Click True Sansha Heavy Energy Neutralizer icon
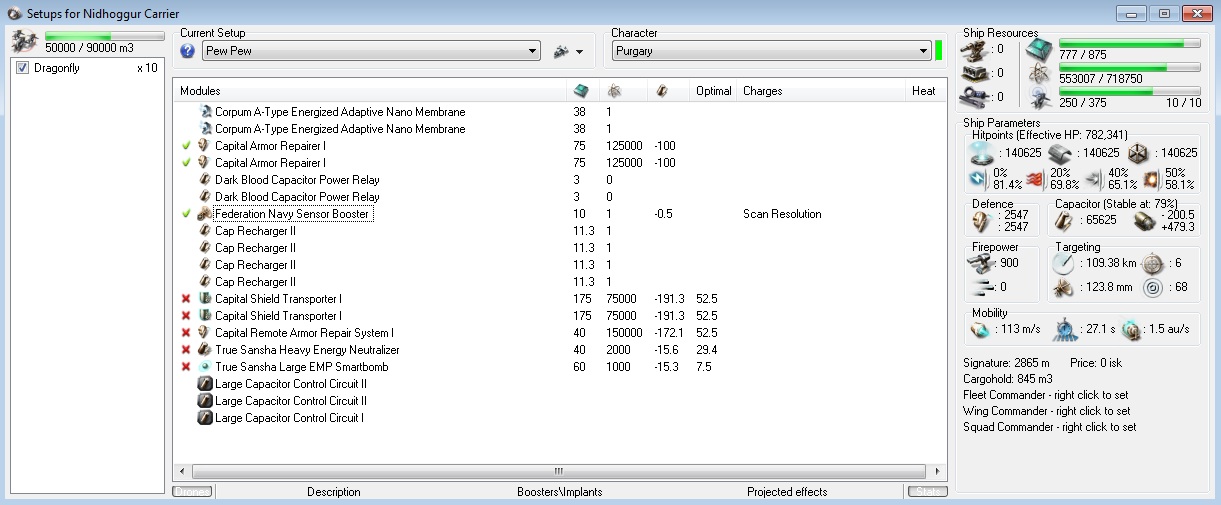 pos(205,350)
